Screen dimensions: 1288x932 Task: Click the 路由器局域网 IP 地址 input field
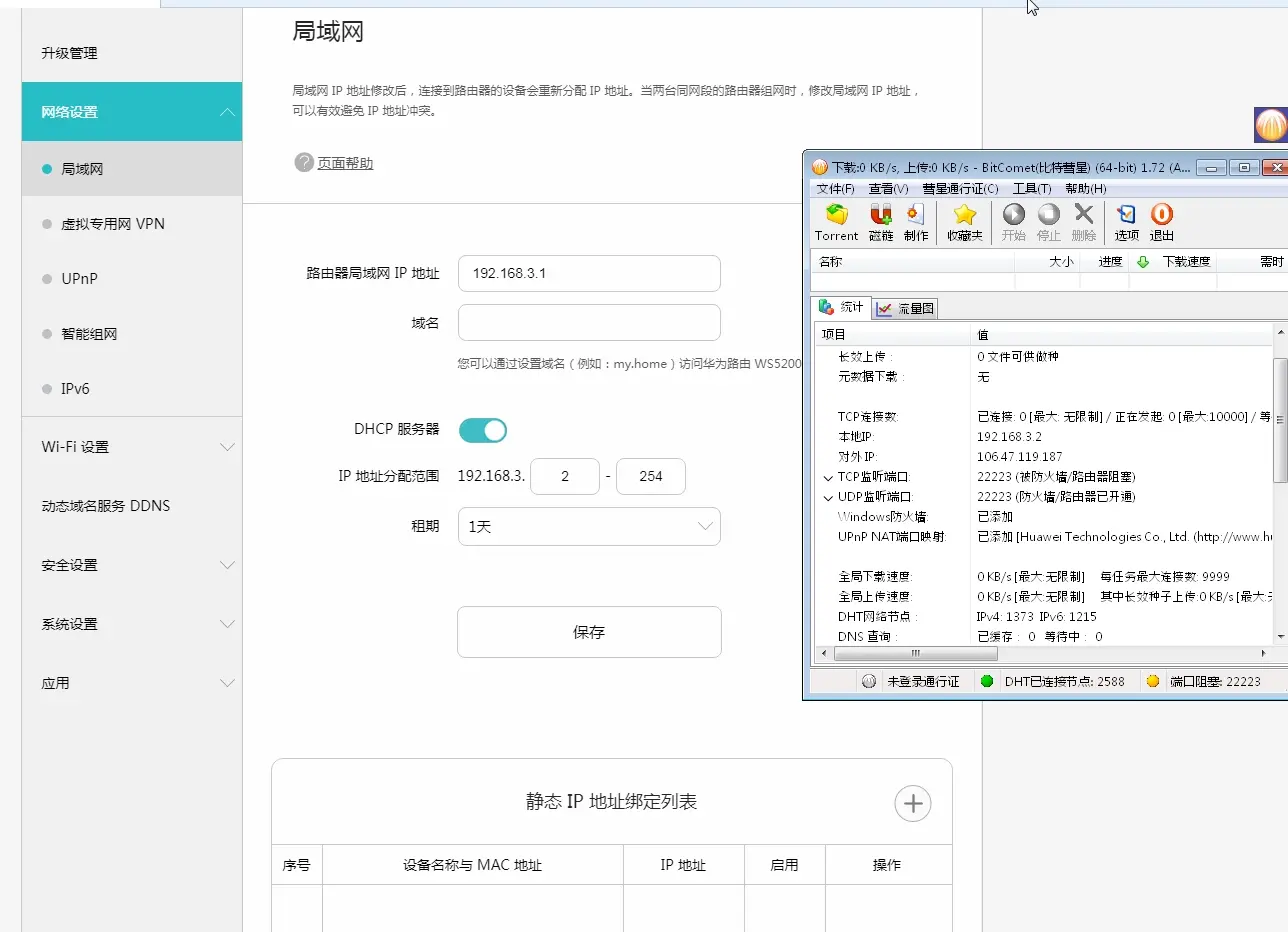(x=589, y=273)
